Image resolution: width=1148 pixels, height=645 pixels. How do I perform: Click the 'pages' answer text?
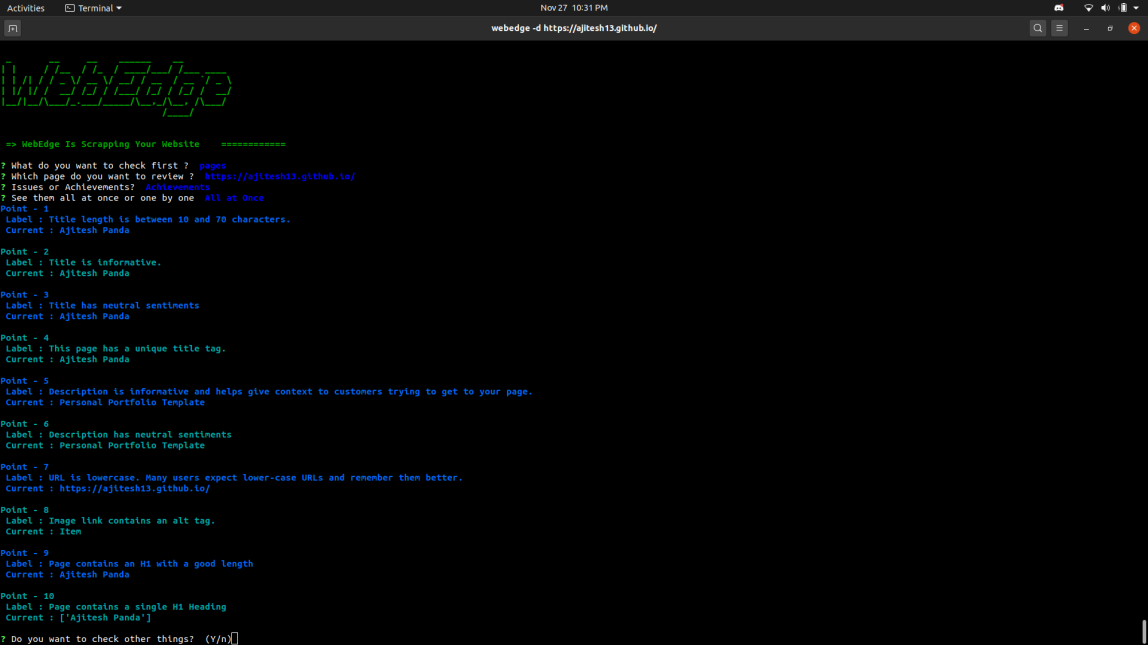click(212, 165)
